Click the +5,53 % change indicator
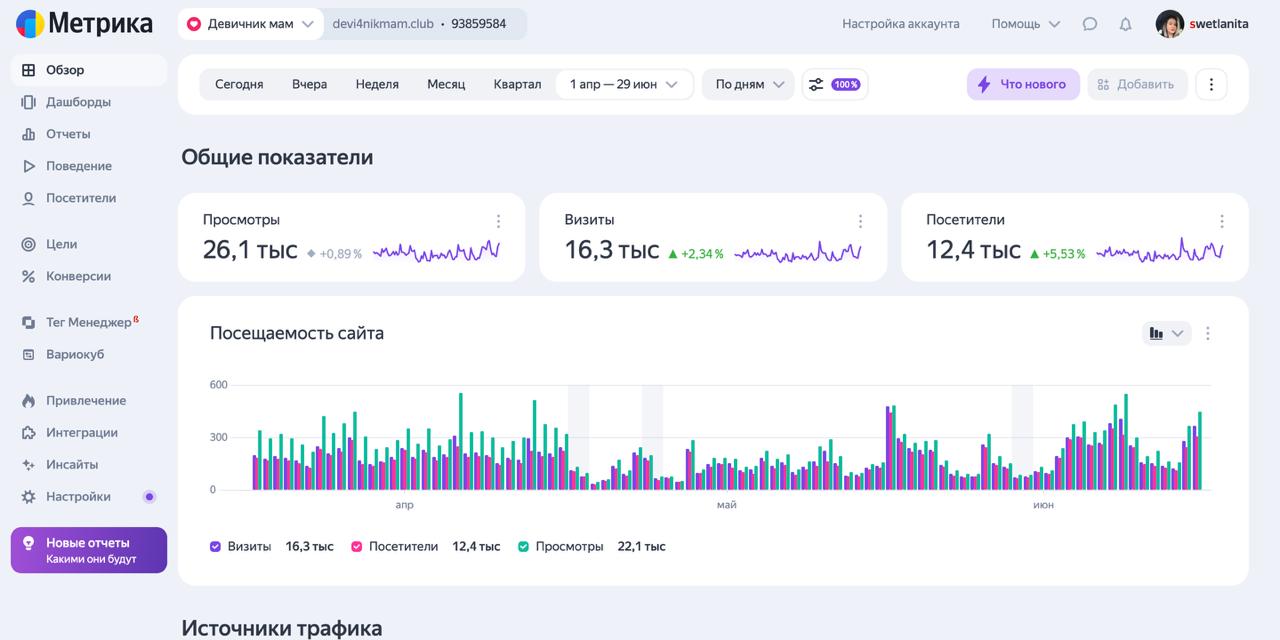This screenshot has width=1280, height=640. coord(1058,254)
